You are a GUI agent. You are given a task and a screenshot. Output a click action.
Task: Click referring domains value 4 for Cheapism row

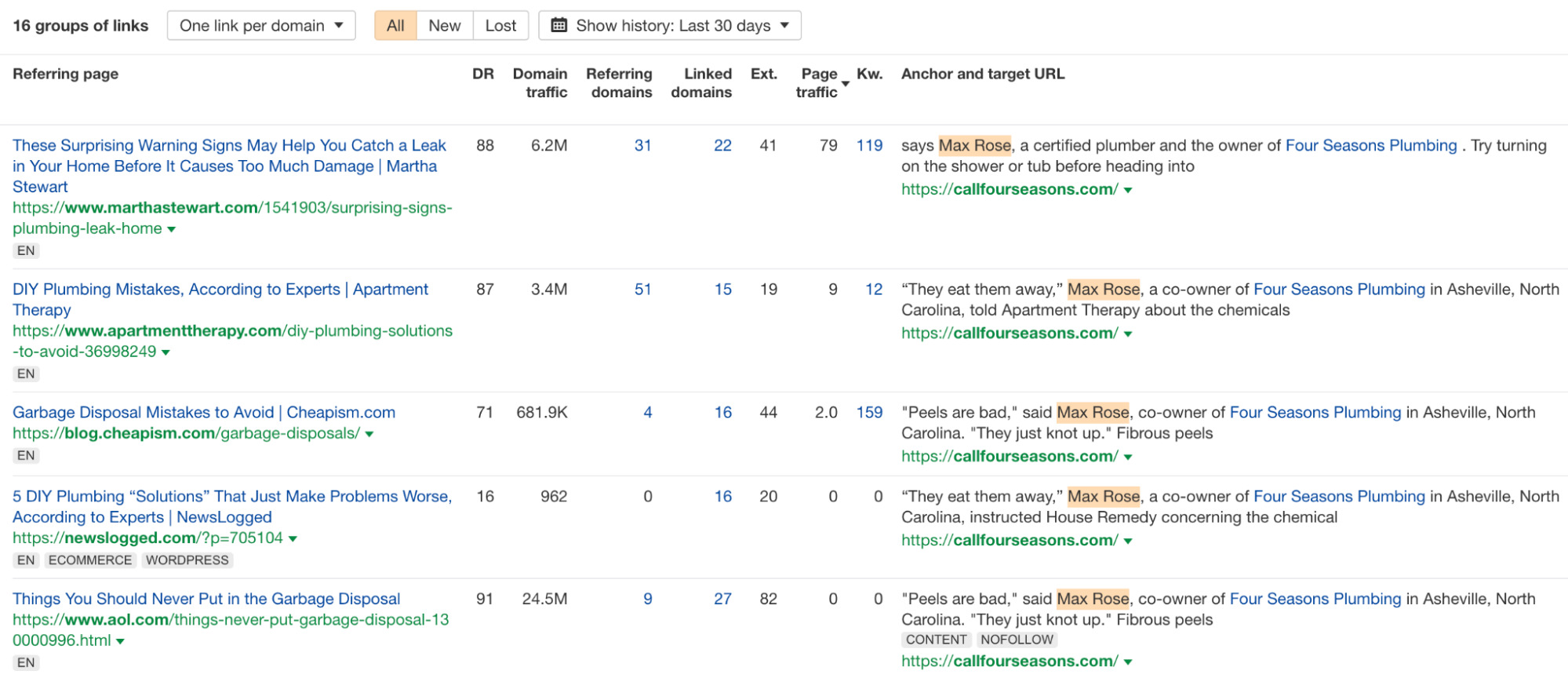(648, 412)
